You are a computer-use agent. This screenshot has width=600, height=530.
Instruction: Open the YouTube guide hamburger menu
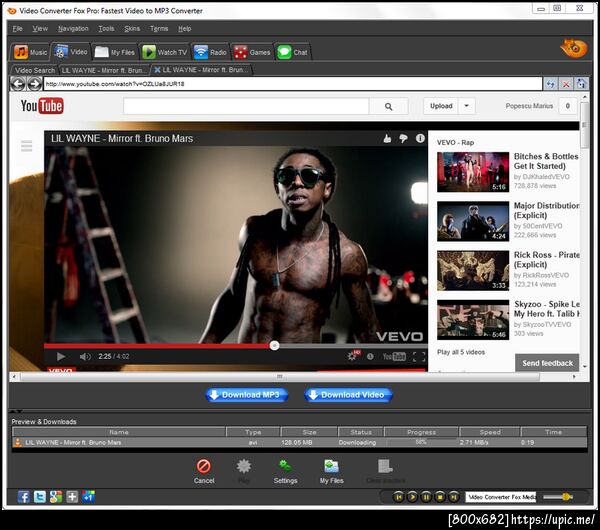tap(26, 145)
